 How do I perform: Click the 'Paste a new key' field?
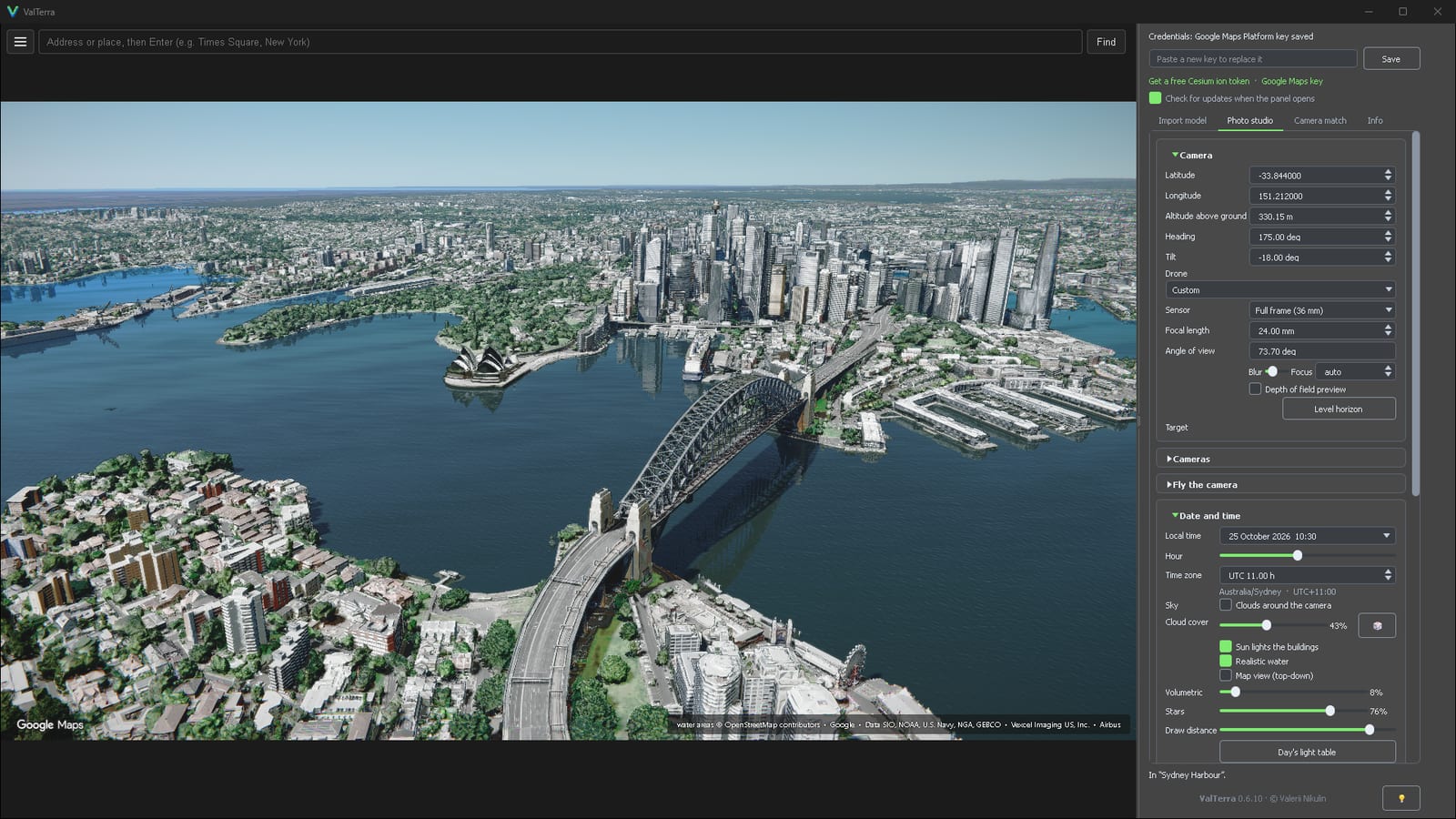[x=1253, y=59]
